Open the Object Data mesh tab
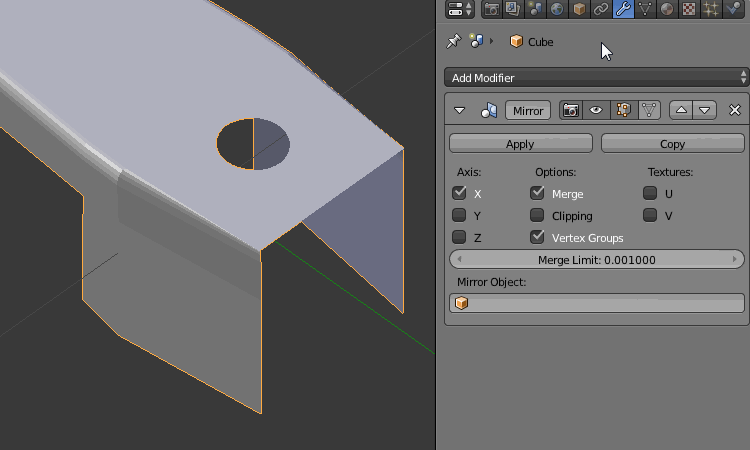 tap(645, 9)
